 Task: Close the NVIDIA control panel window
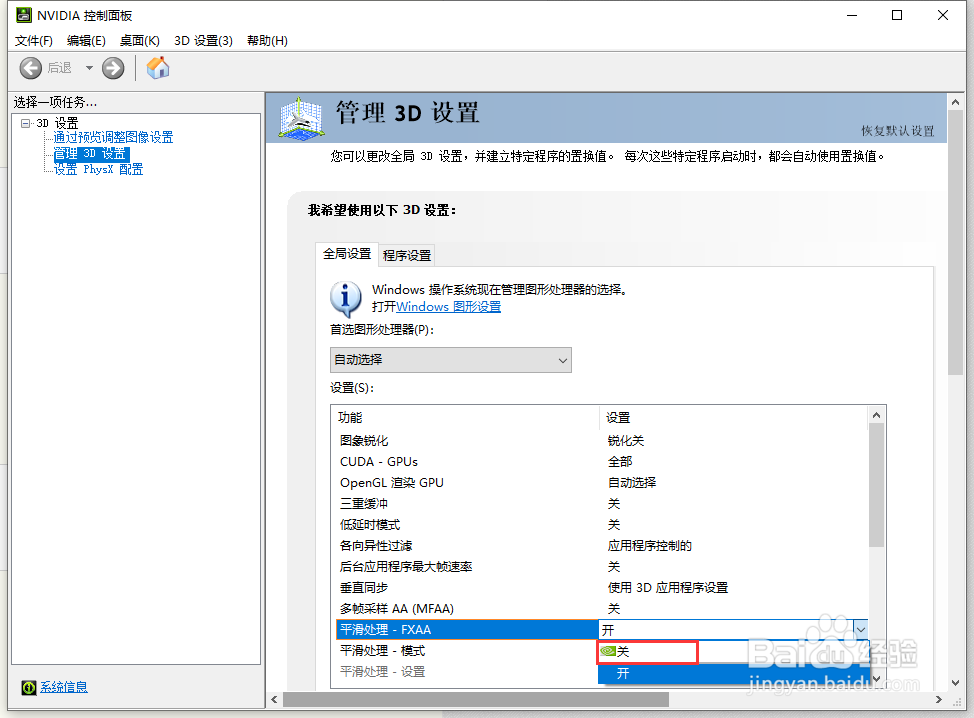pyautogui.click(x=943, y=15)
